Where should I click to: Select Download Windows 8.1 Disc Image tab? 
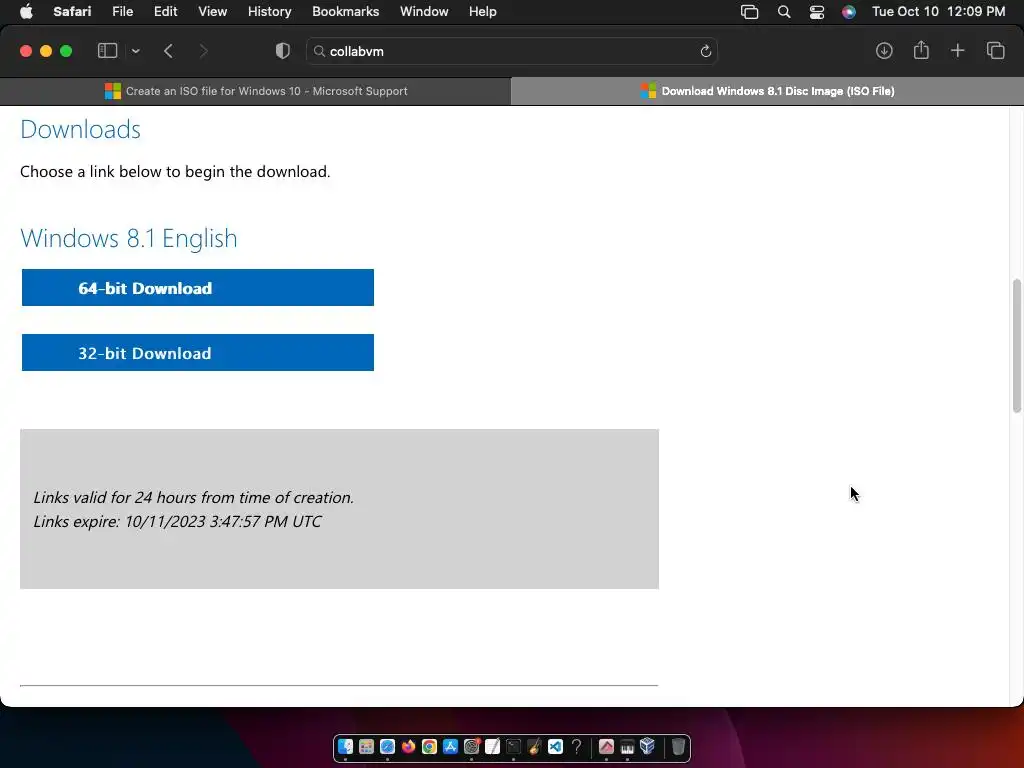click(x=767, y=91)
